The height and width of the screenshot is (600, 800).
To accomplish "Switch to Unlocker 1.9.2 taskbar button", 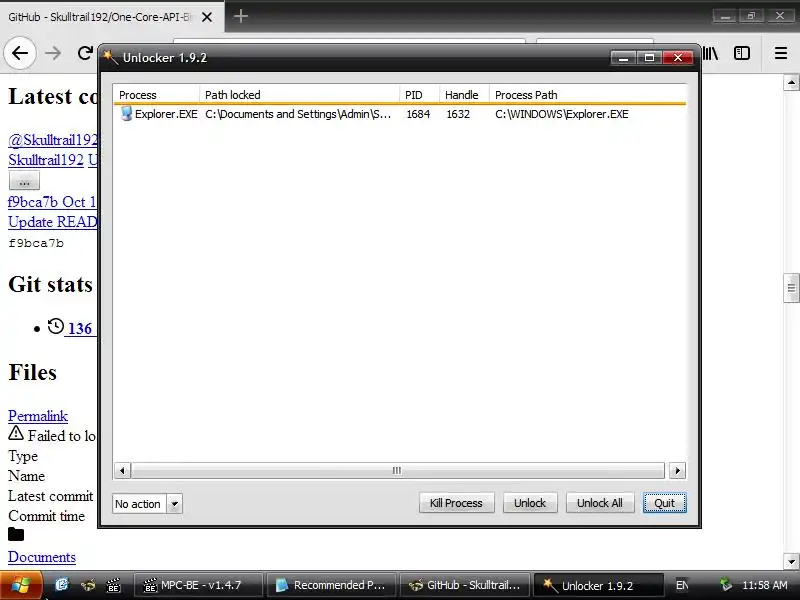I will click(x=598, y=585).
